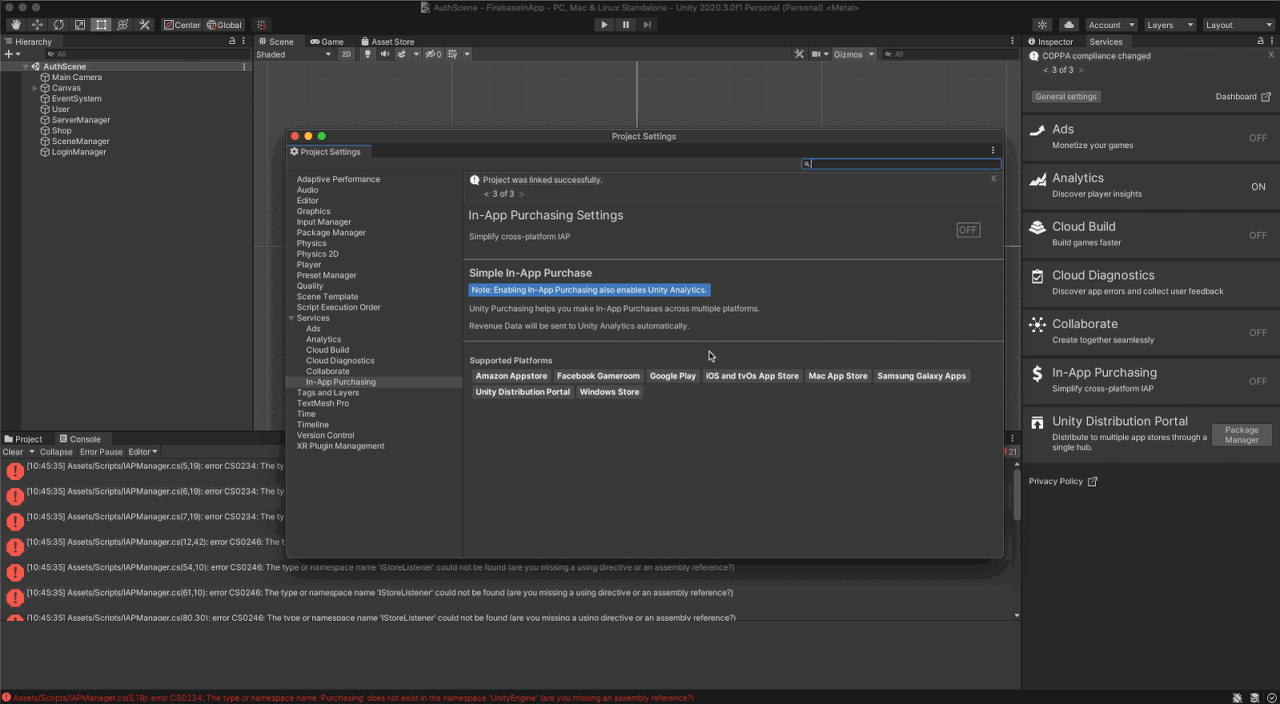Click the Play button
The width and height of the screenshot is (1280, 704).
click(604, 25)
